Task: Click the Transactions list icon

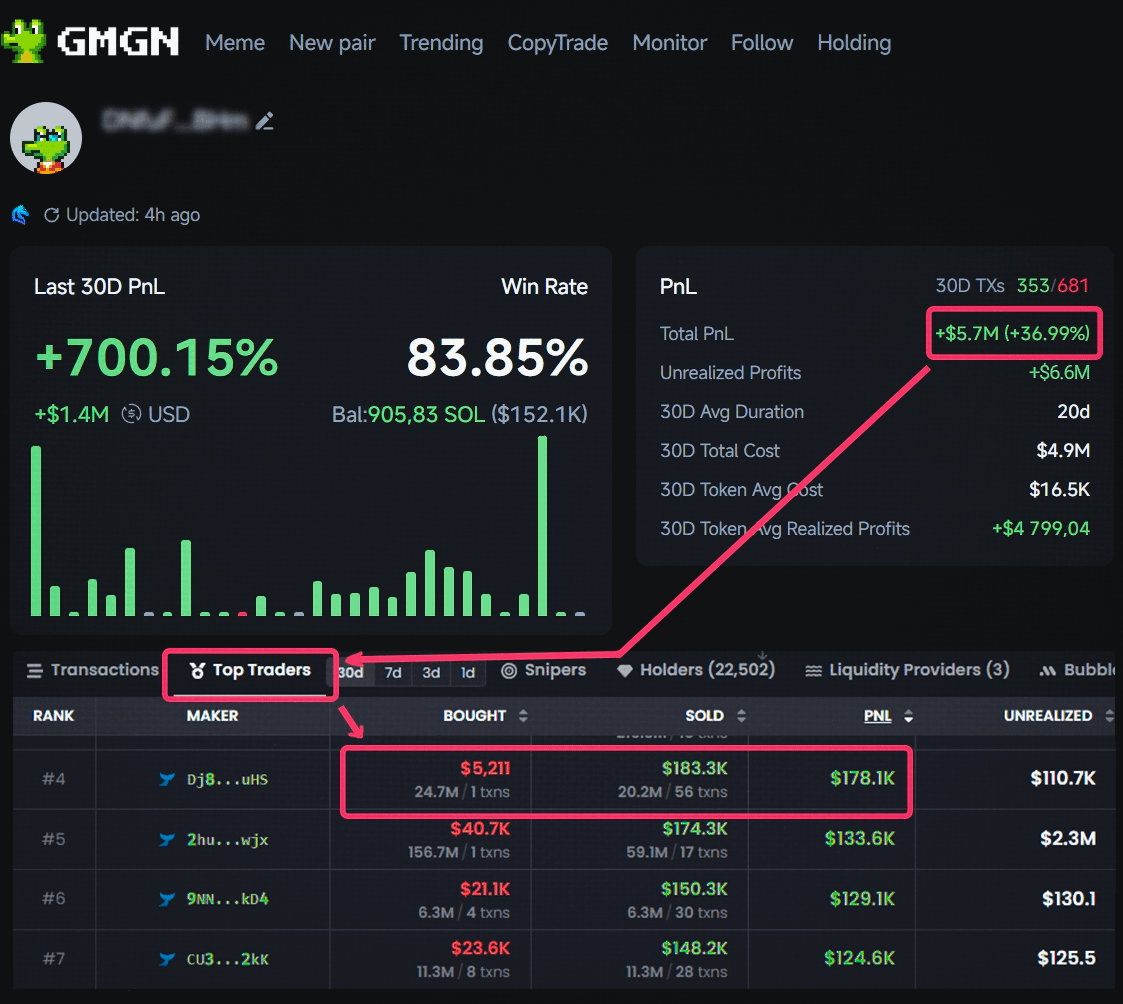Action: (34, 671)
